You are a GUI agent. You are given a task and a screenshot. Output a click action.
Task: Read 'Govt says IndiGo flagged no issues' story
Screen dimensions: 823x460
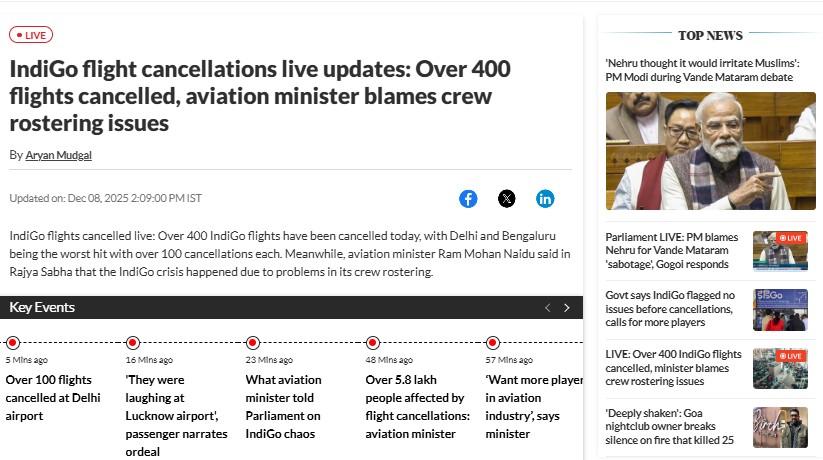click(670, 309)
